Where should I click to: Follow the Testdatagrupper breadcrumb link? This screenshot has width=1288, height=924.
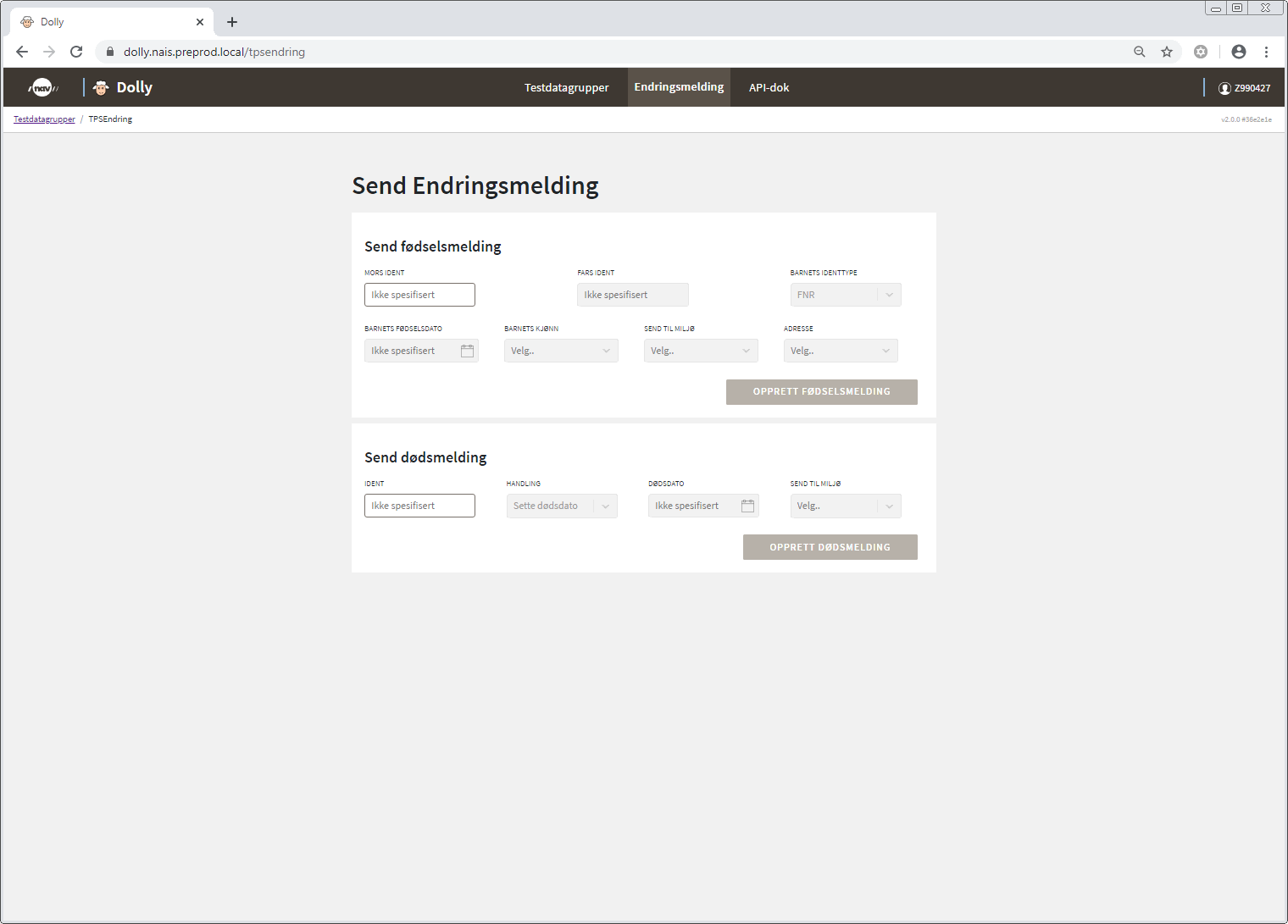(x=43, y=119)
